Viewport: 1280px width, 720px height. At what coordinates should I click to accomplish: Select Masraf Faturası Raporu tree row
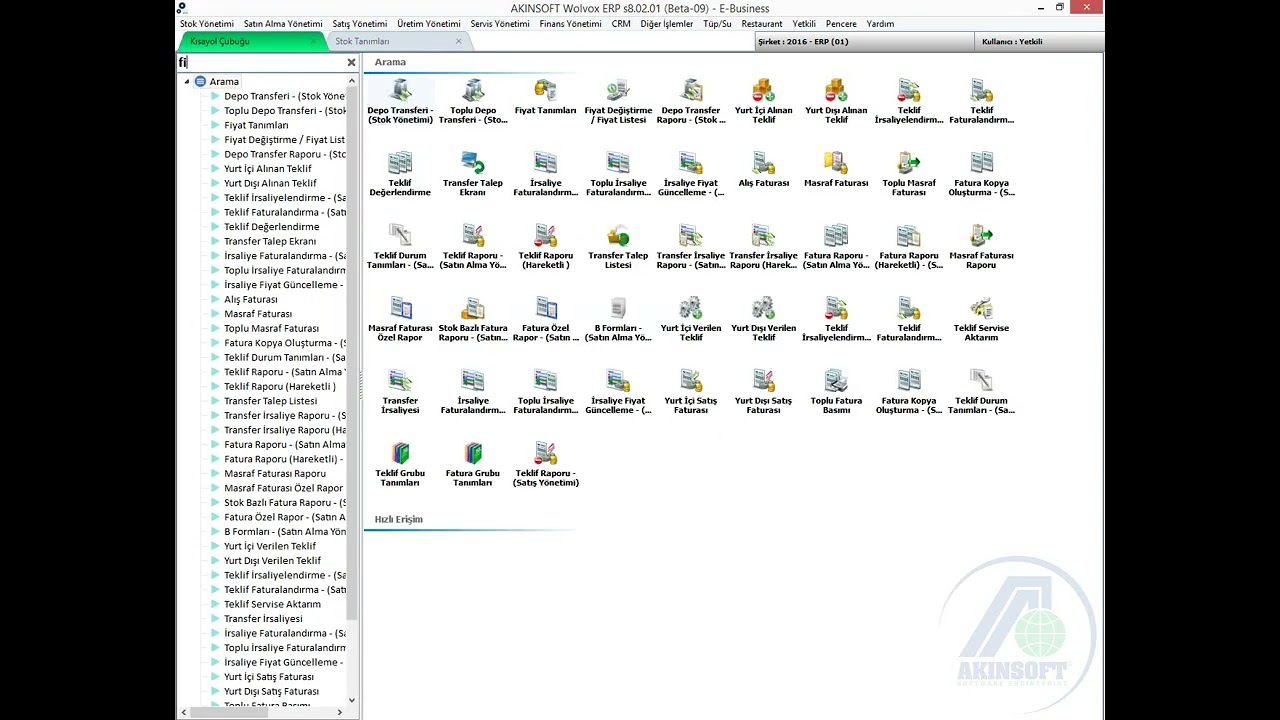pos(275,473)
